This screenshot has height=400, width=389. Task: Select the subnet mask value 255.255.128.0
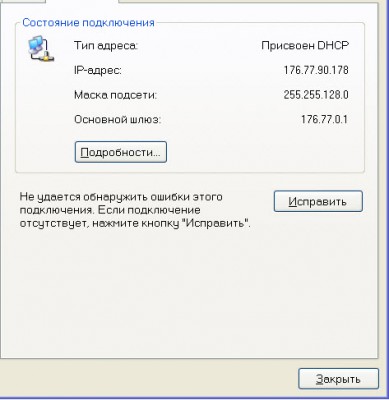316,95
